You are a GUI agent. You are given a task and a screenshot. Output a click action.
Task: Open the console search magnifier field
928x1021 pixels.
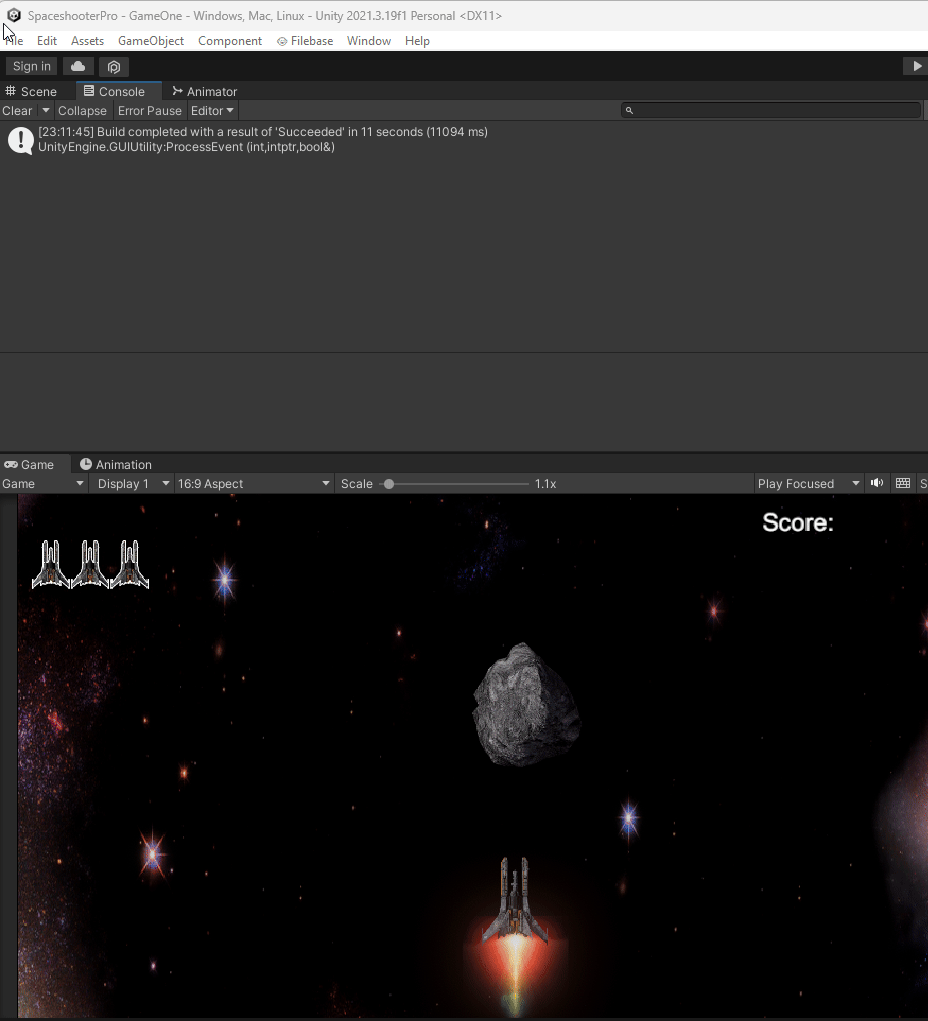tap(771, 110)
